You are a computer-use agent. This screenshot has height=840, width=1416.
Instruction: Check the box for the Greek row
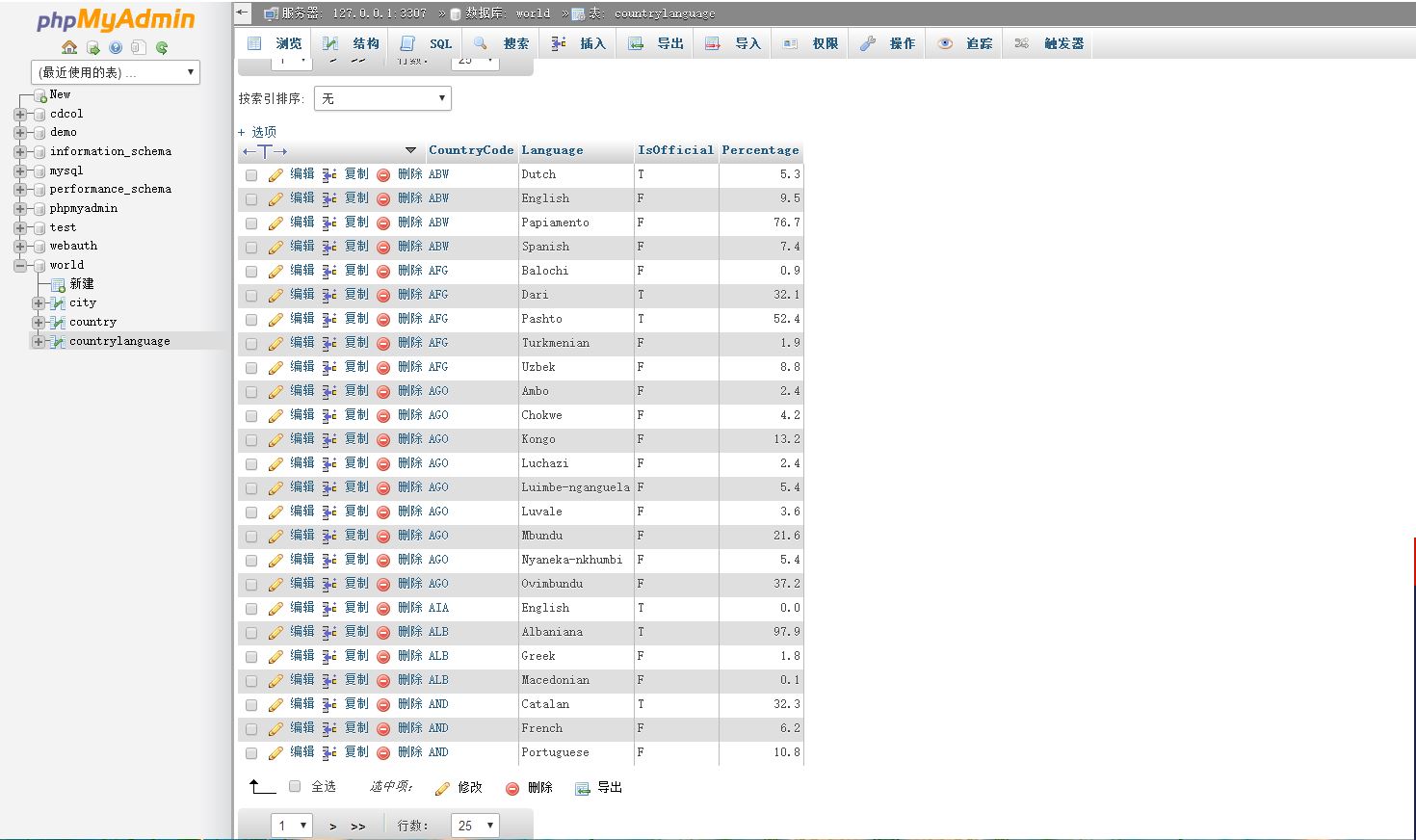(x=251, y=657)
